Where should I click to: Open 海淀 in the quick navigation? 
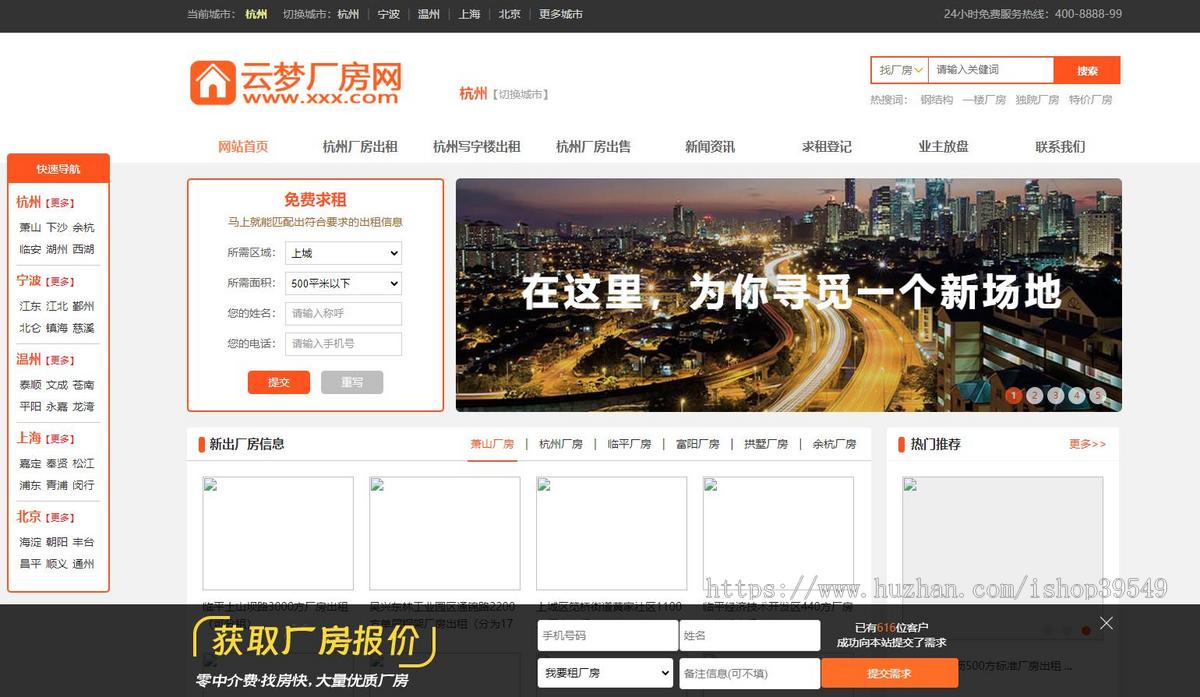point(31,542)
